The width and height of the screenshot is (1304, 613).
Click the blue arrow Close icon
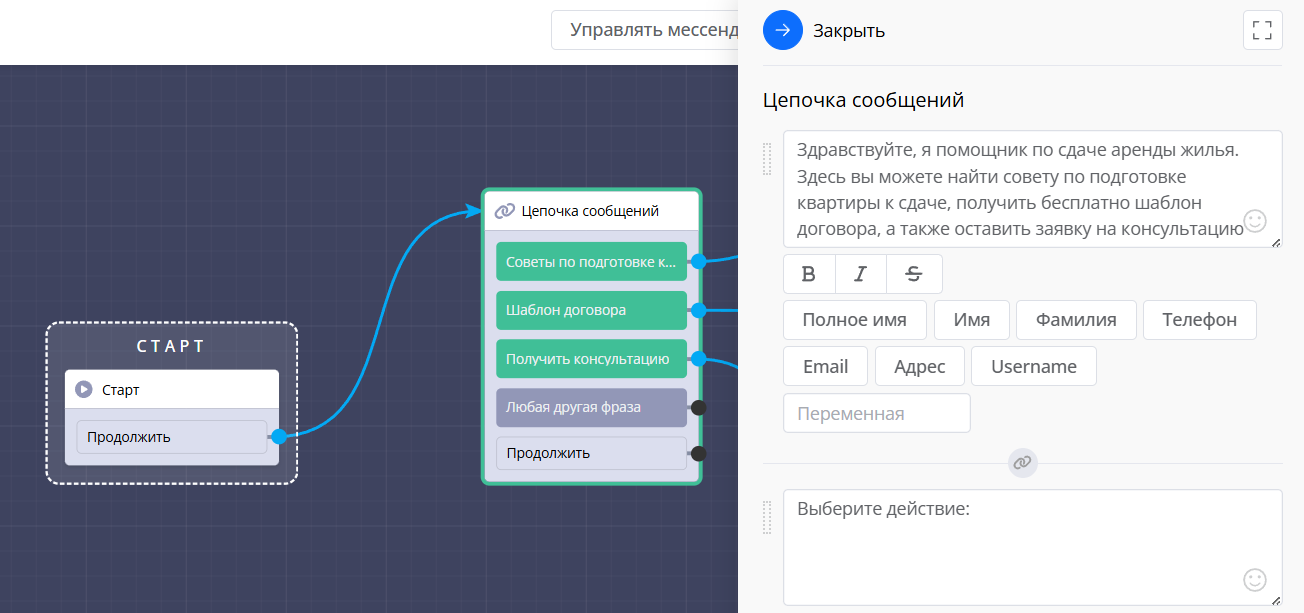(783, 30)
